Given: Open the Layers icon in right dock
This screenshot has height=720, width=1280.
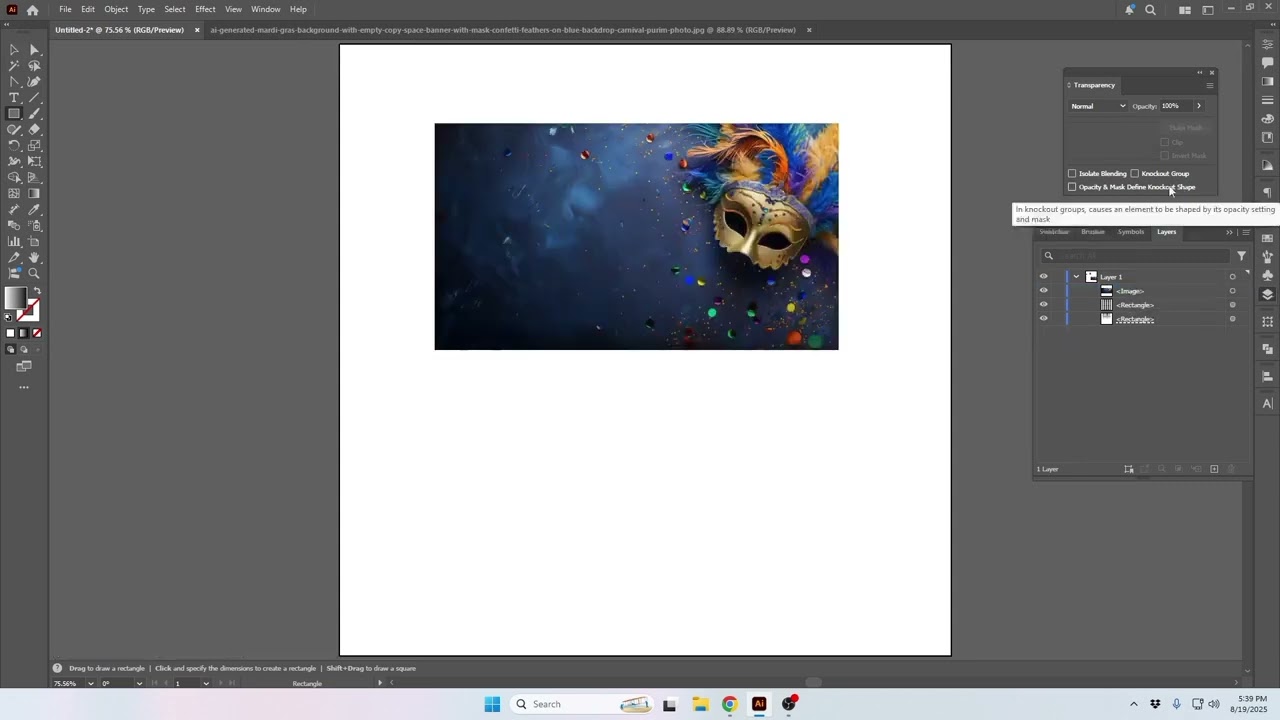Looking at the screenshot, I should pyautogui.click(x=1268, y=294).
